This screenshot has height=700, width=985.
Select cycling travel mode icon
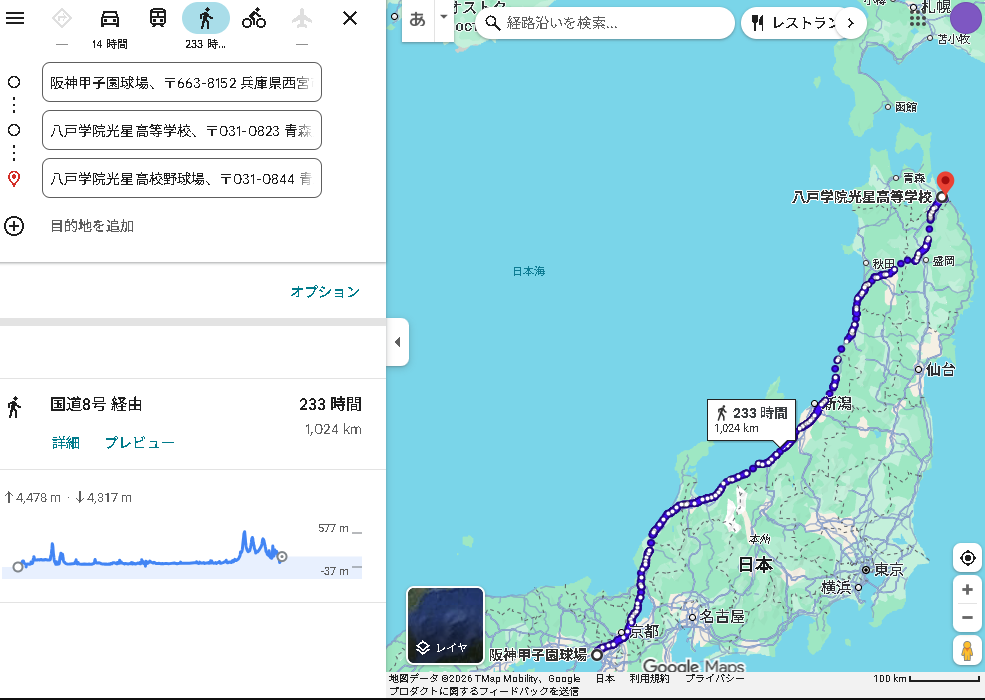pos(254,18)
